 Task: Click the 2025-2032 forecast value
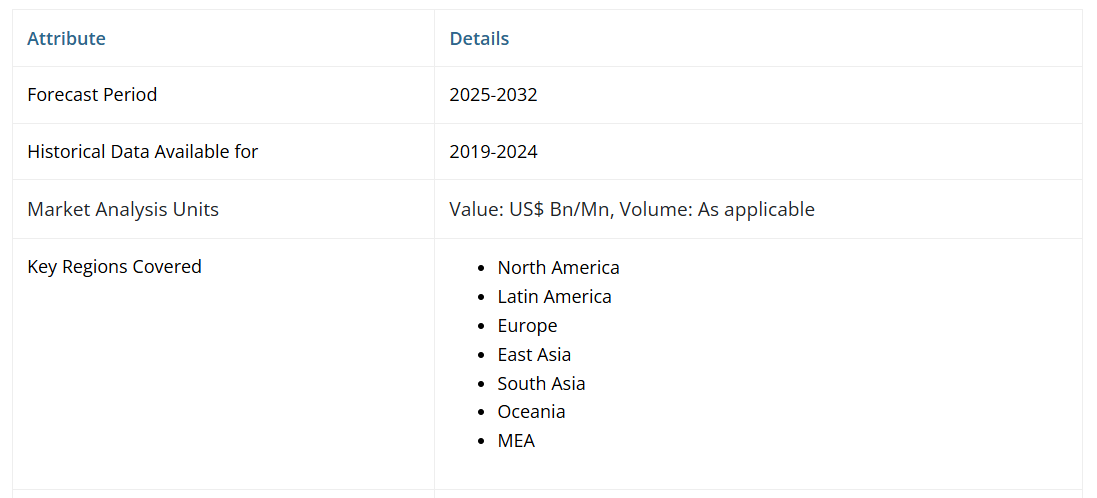tap(493, 95)
